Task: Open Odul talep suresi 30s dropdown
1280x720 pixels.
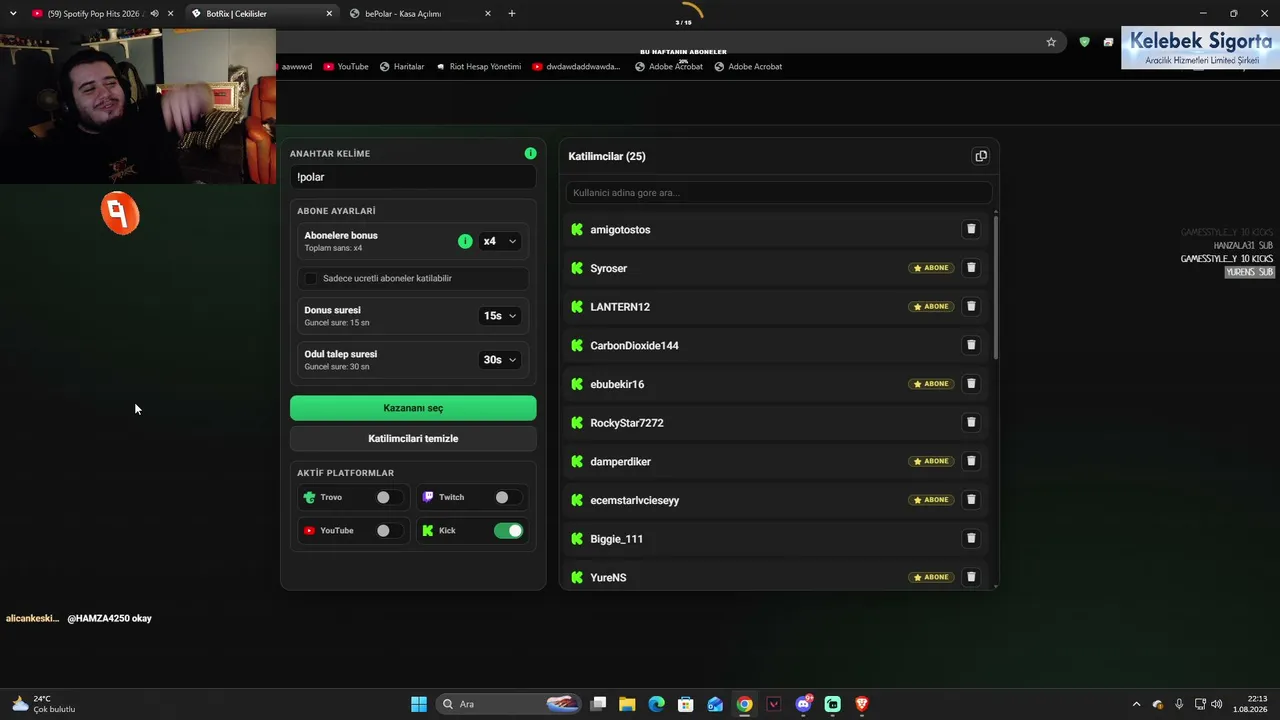Action: 499,360
